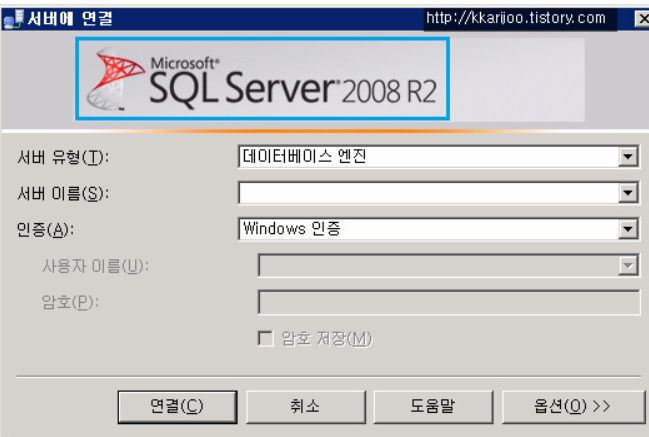Image resolution: width=649 pixels, height=437 pixels.
Task: Toggle the 암호 저장(M) checkbox
Action: pos(265,338)
